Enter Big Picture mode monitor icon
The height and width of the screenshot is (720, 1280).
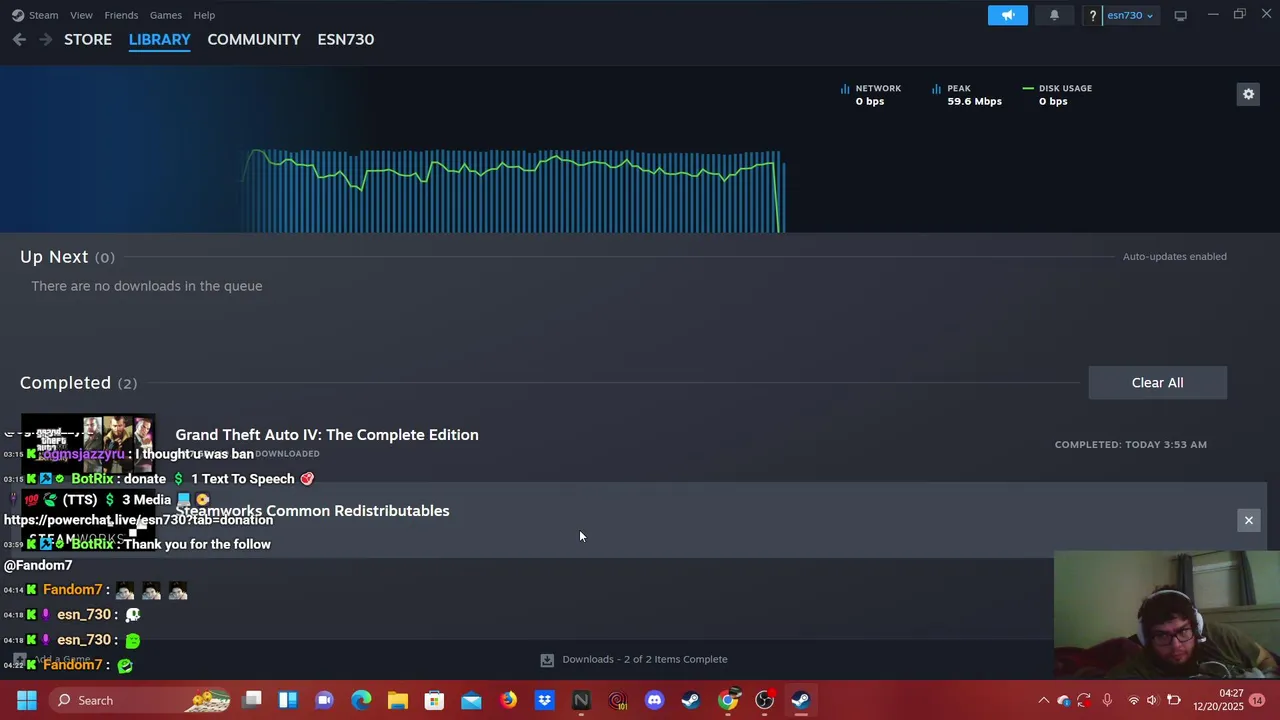pyautogui.click(x=1180, y=15)
